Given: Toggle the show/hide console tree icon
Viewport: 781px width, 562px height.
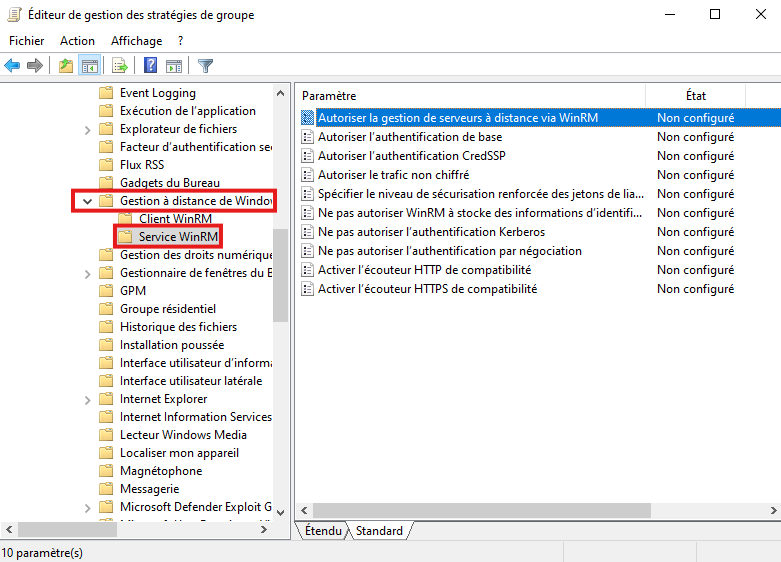Looking at the screenshot, I should (x=89, y=66).
